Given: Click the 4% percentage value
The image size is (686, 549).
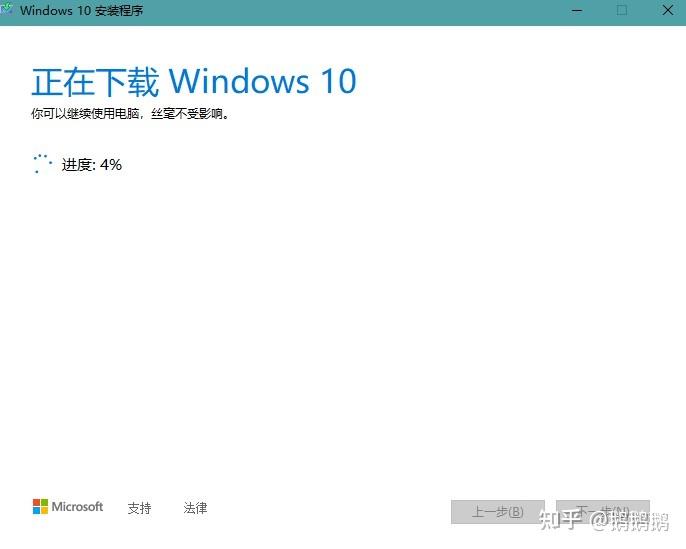Looking at the screenshot, I should click(111, 164).
